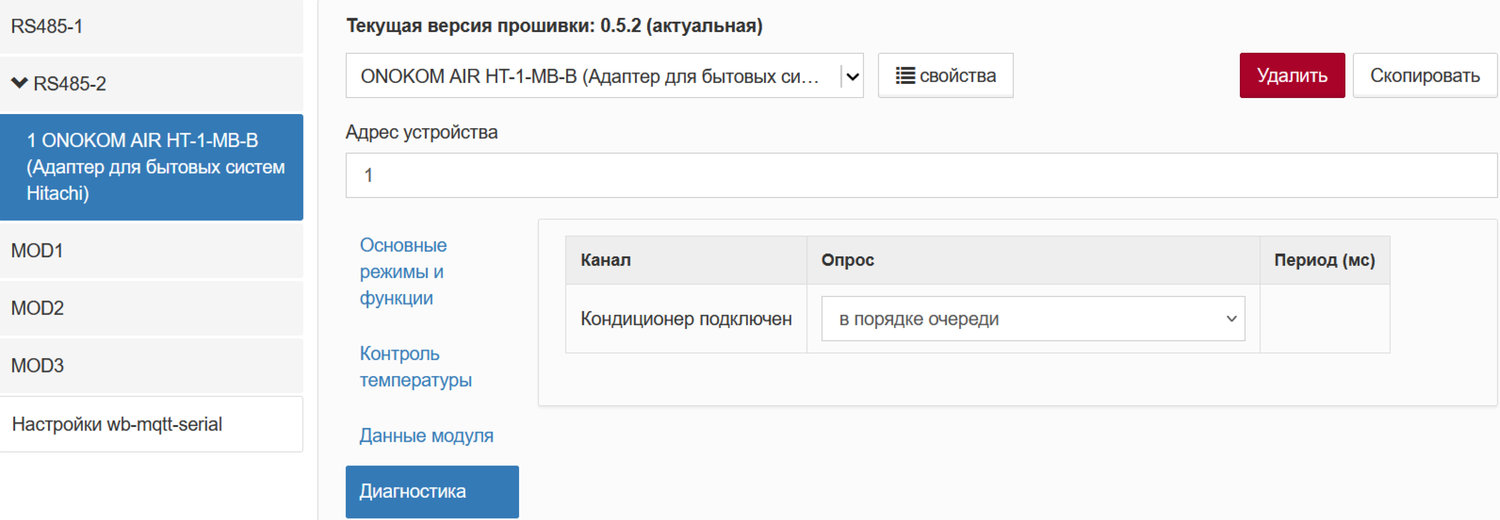Click the Текущая версия прошивки text

coord(554,27)
